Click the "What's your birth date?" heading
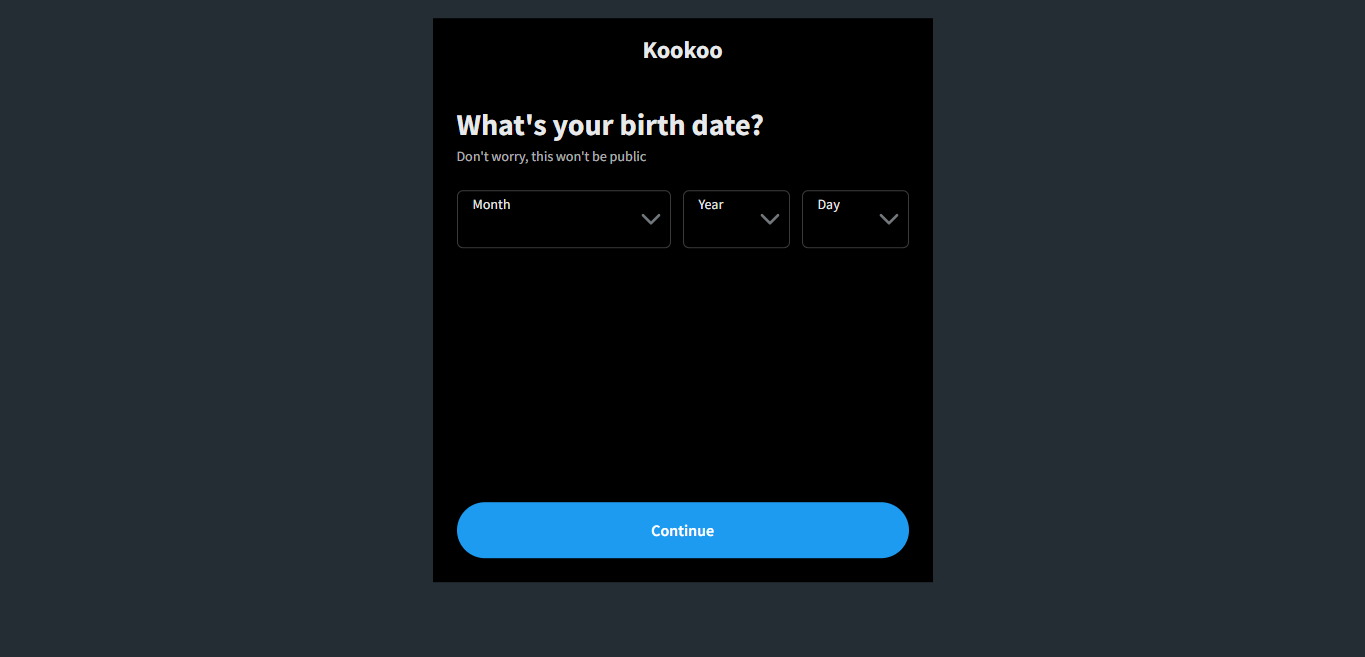Screen dimensions: 1365x657 pyautogui.click(x=609, y=126)
